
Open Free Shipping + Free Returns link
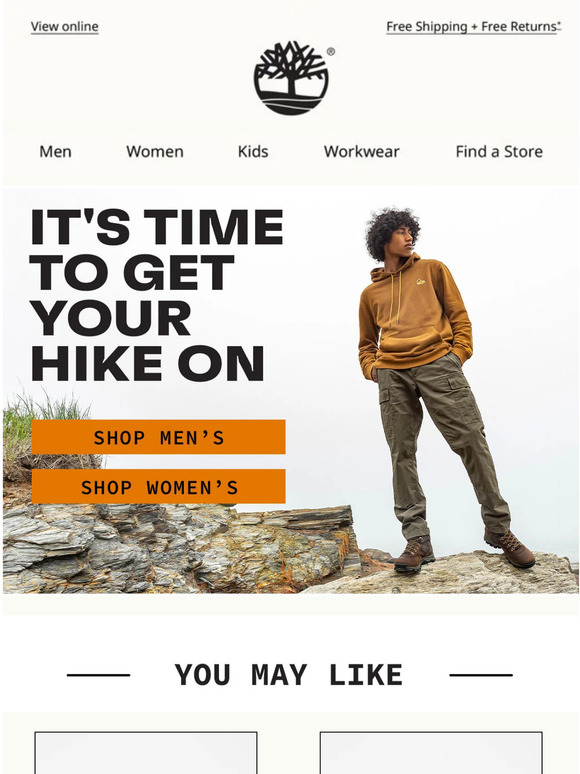tap(473, 27)
